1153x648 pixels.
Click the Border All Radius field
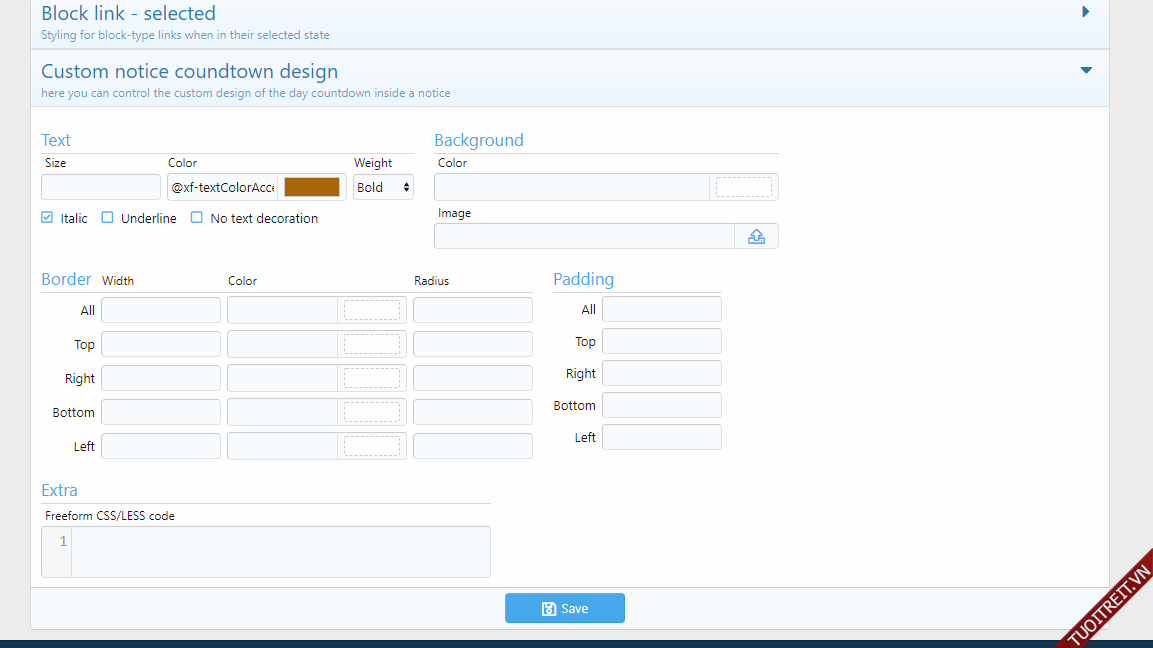pyautogui.click(x=472, y=310)
